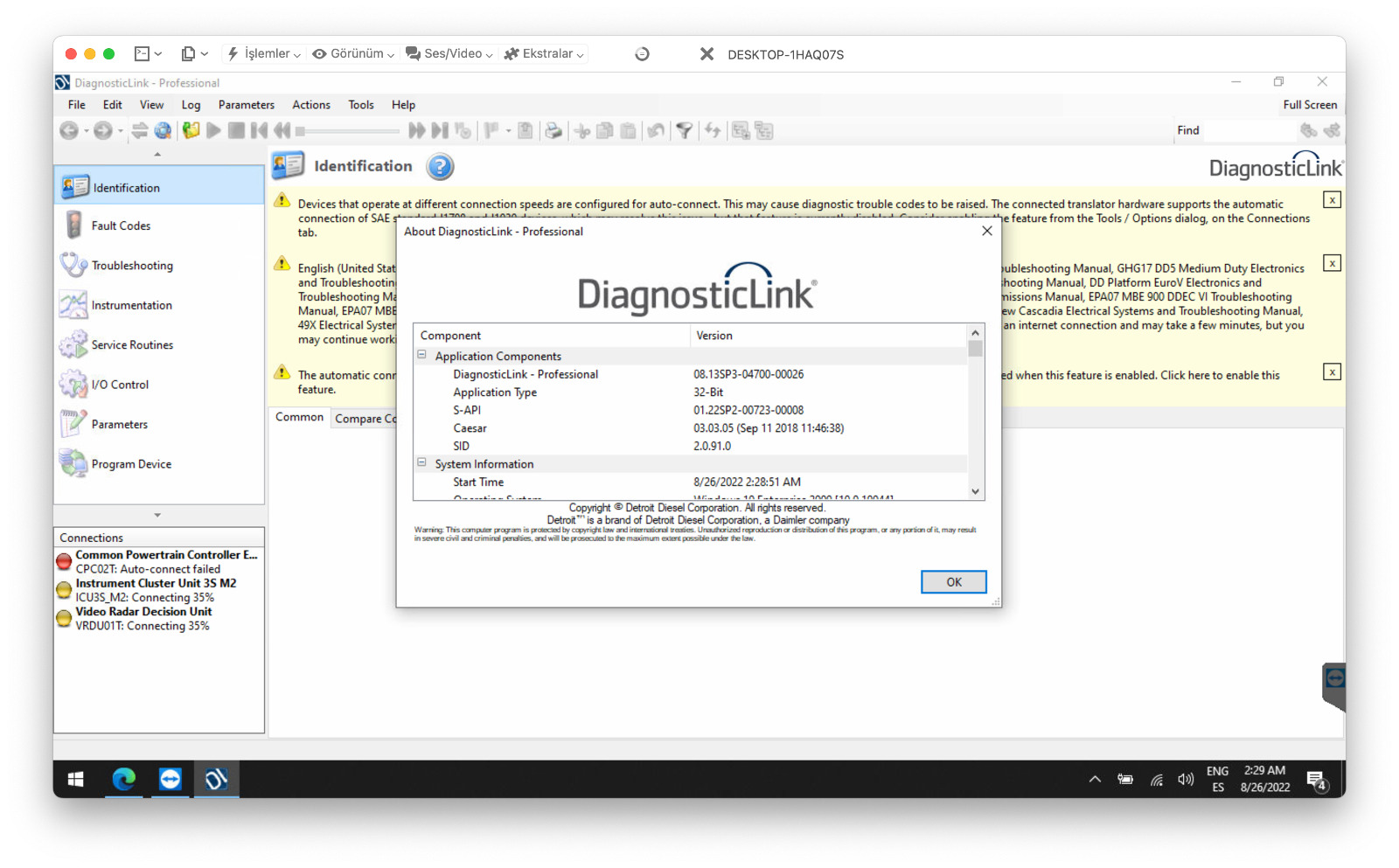Click the Version column header

tap(828, 336)
